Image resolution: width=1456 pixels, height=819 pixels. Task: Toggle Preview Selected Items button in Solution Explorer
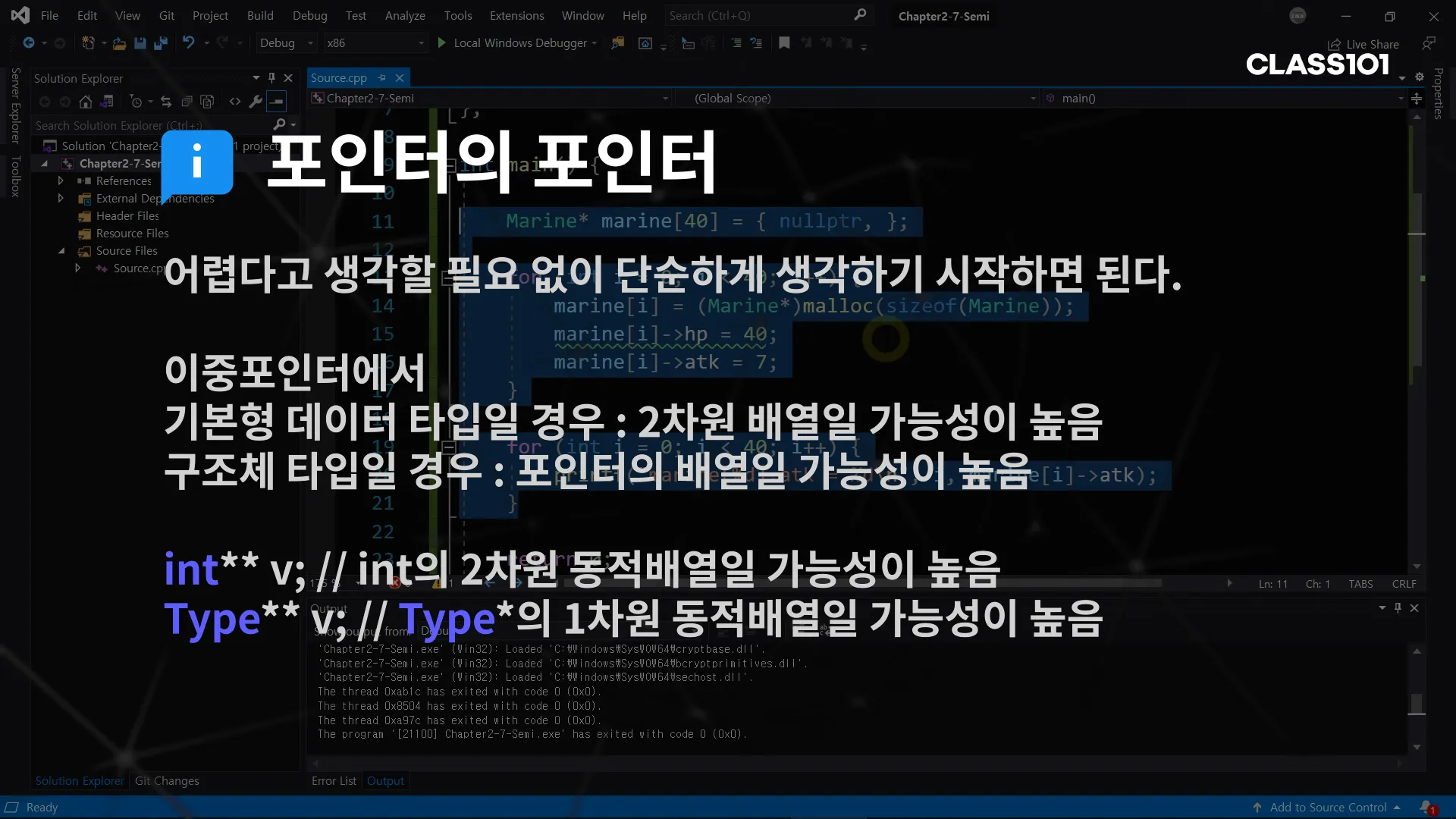coord(277,102)
